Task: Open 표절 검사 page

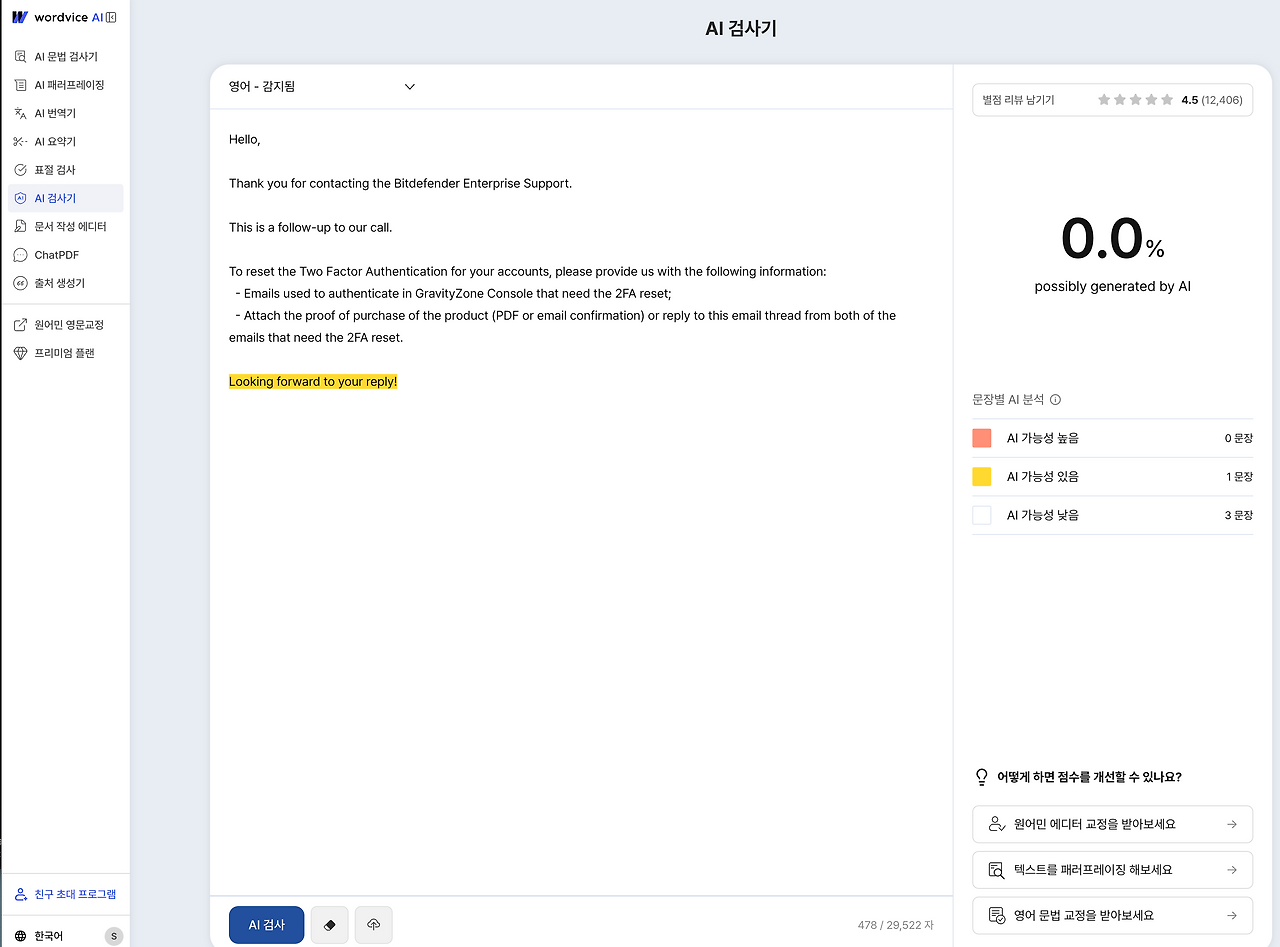Action: 65,170
